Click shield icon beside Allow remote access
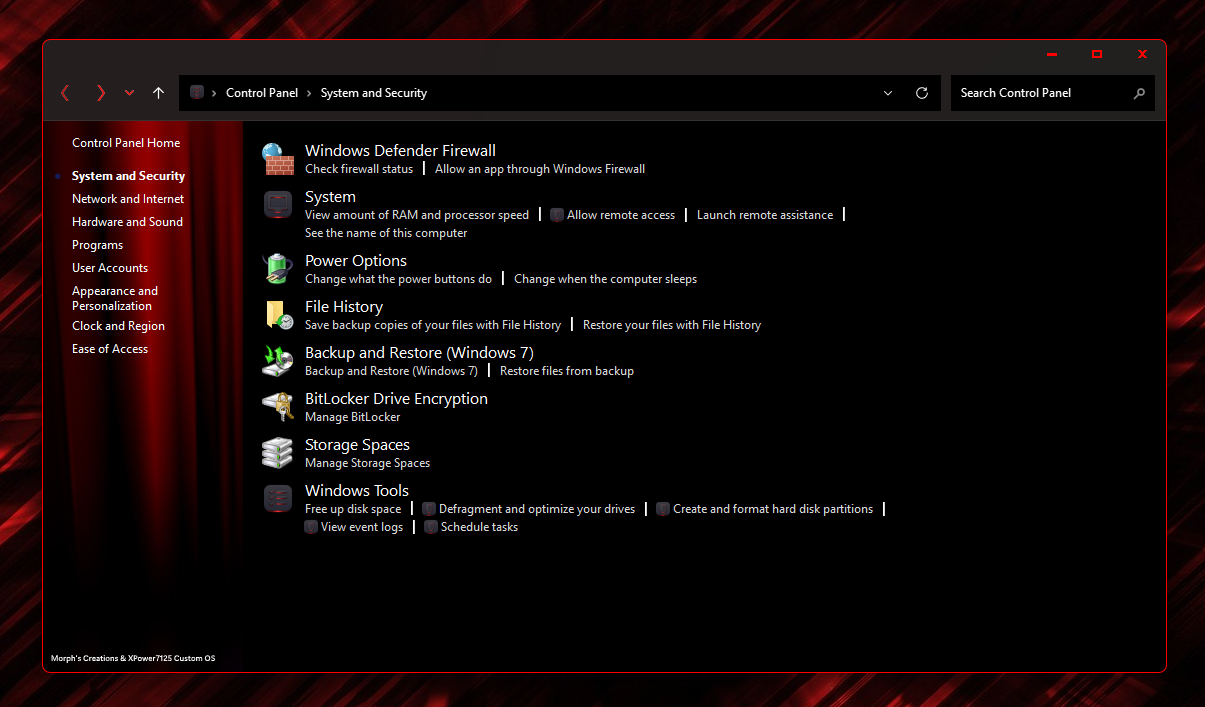Viewport: 1205px width, 707px height. click(x=557, y=215)
